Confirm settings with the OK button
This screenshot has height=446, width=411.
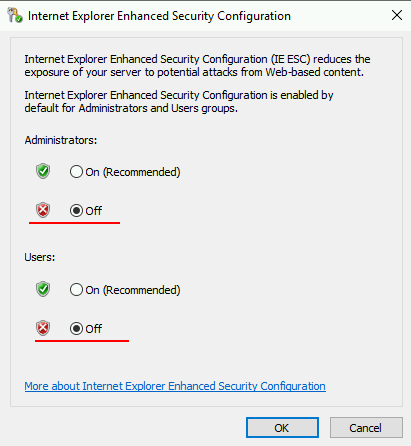(x=282, y=428)
